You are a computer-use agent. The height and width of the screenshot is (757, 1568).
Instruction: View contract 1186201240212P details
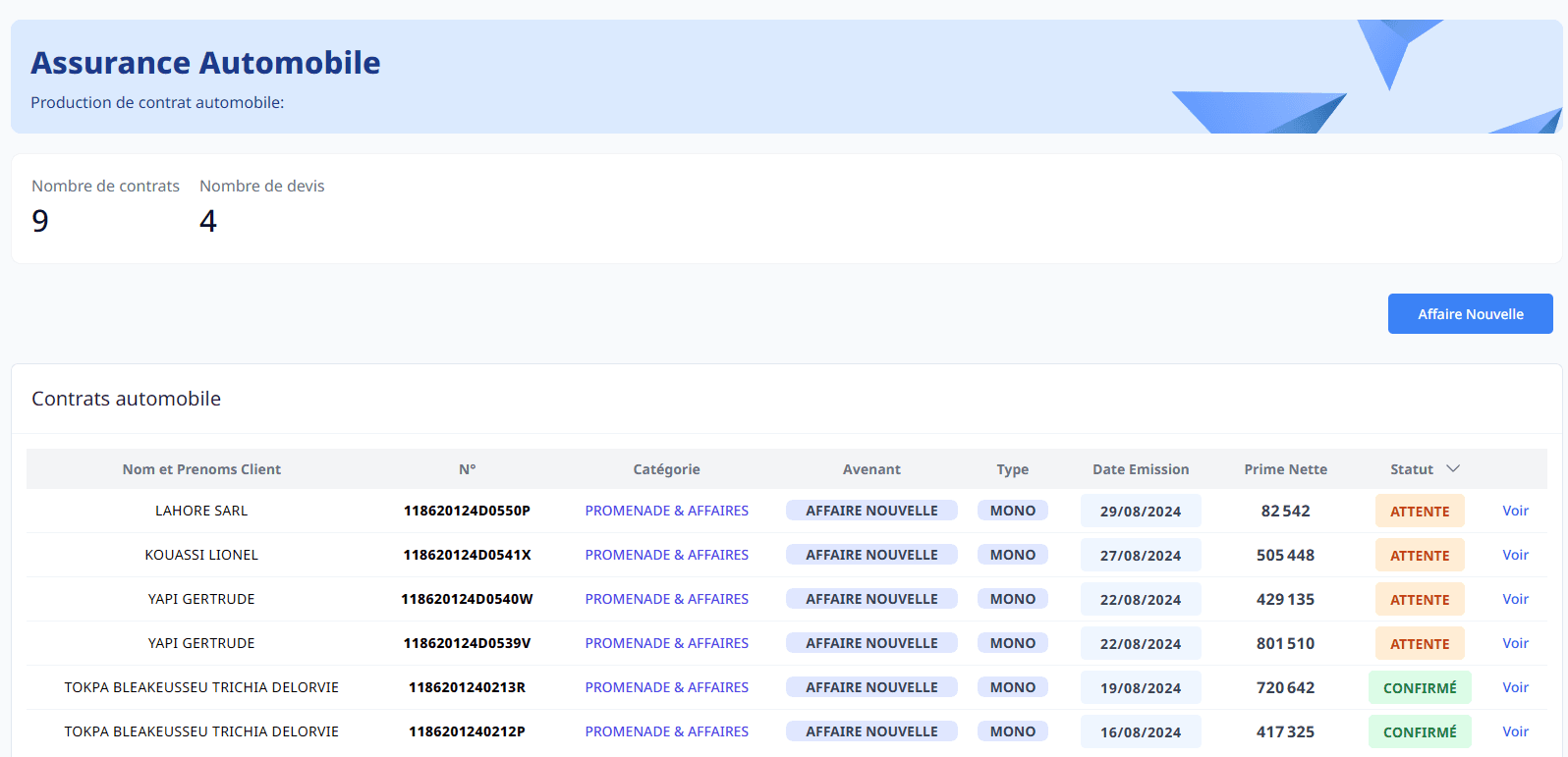(1515, 731)
